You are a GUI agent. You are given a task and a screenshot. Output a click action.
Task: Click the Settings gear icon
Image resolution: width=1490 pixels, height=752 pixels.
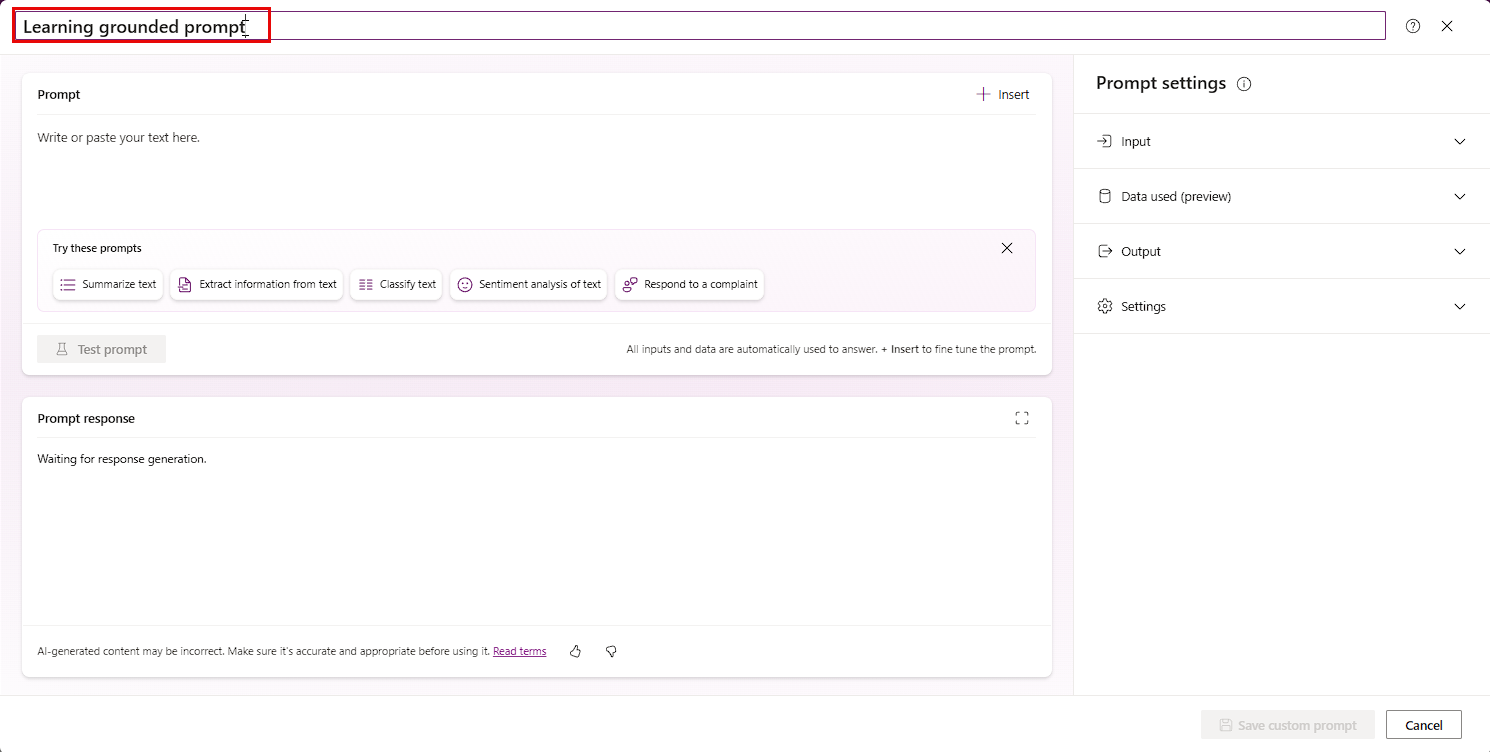(x=1104, y=306)
